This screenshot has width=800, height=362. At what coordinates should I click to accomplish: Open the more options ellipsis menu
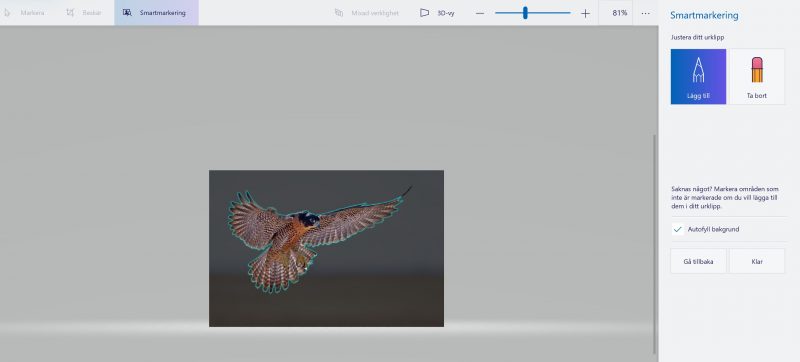tap(645, 13)
